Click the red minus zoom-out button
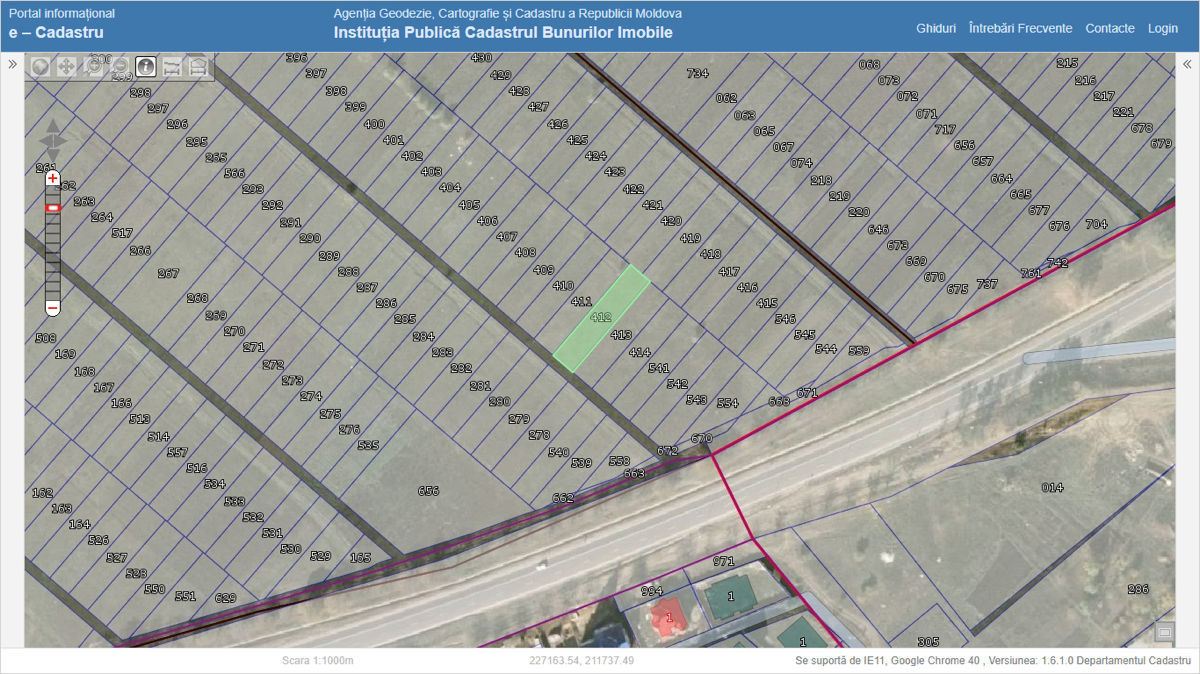This screenshot has width=1200, height=674. coord(53,308)
